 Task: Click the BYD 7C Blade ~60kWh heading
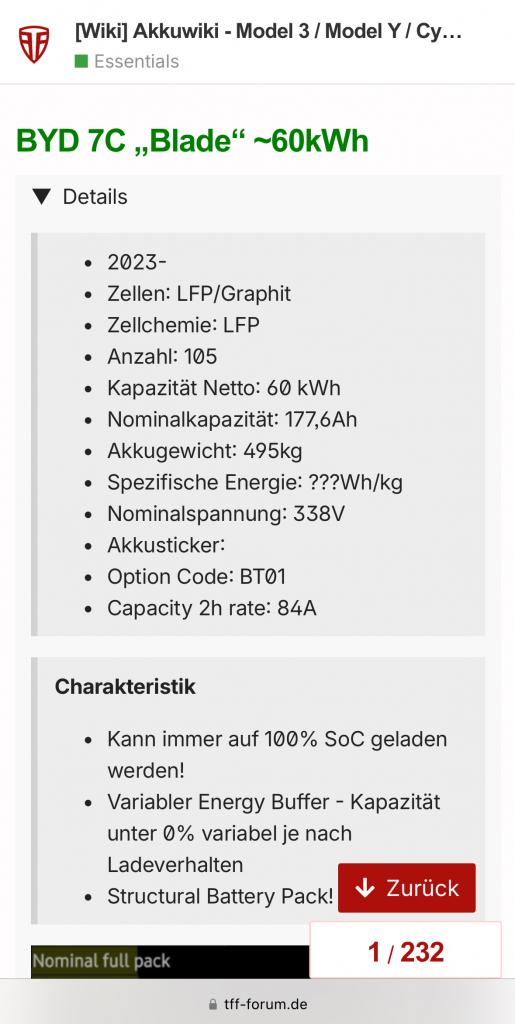tap(193, 140)
